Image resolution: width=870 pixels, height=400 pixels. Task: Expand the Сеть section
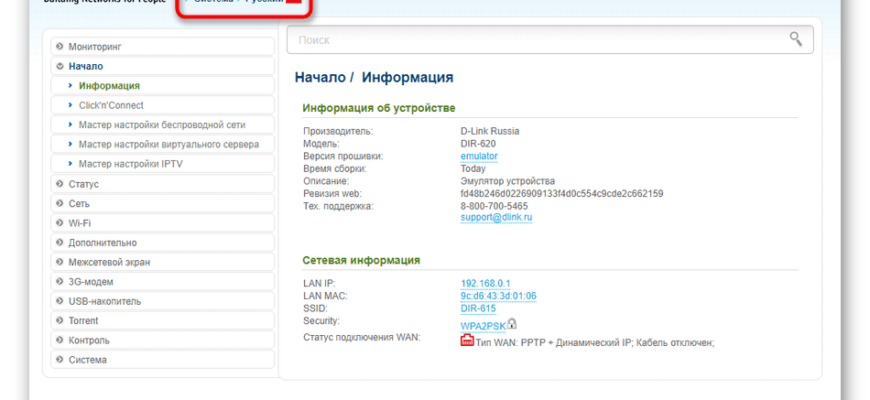[x=163, y=204]
